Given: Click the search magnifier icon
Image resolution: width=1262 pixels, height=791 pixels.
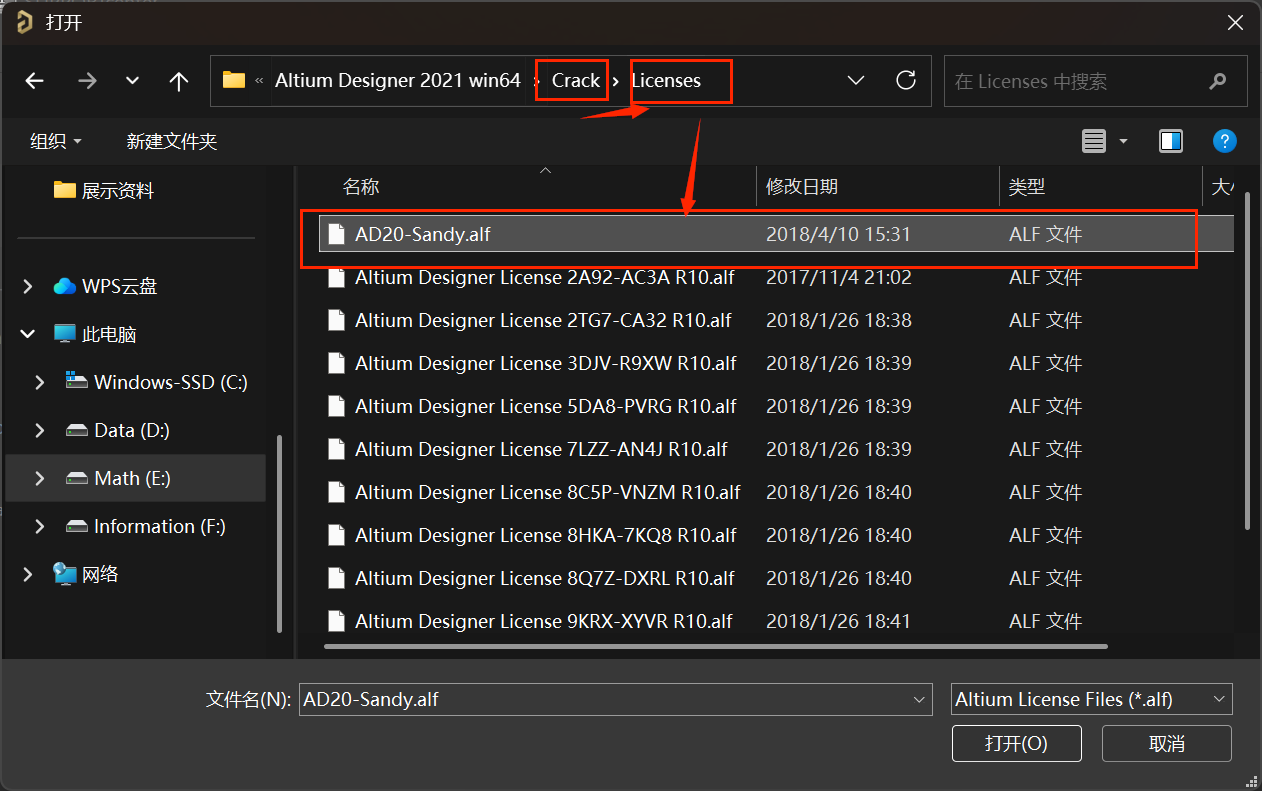Looking at the screenshot, I should (x=1217, y=81).
